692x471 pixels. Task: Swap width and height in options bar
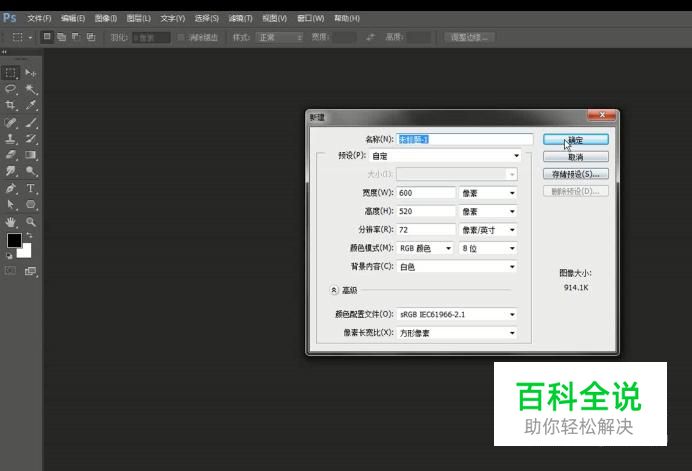[x=370, y=38]
